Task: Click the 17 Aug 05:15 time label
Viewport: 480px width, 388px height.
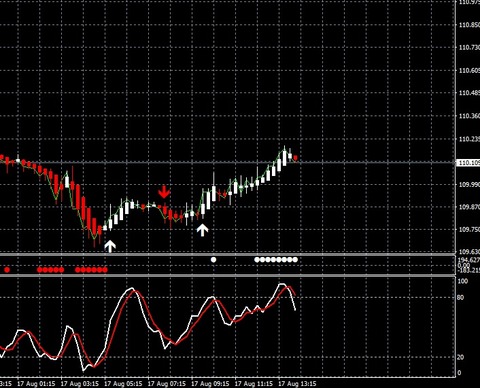Action: 123,384
